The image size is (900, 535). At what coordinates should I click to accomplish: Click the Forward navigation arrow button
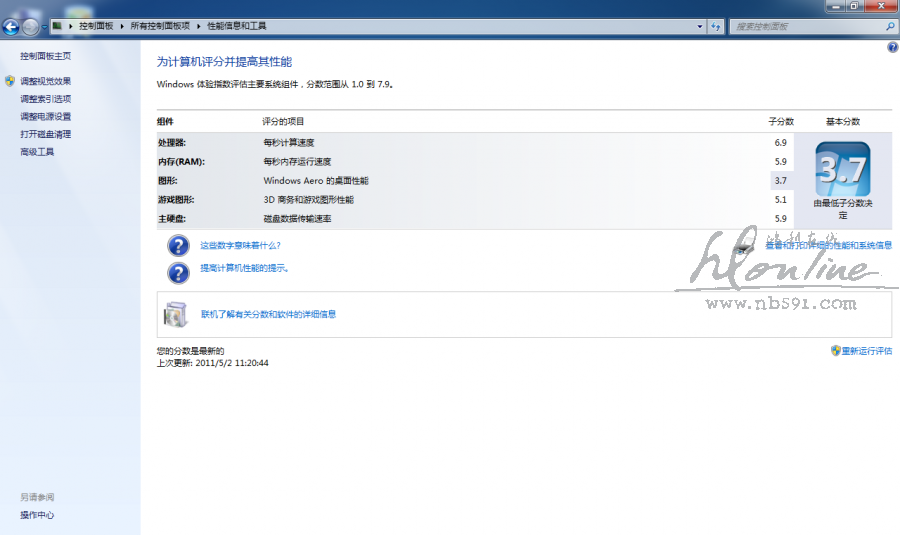click(x=31, y=27)
